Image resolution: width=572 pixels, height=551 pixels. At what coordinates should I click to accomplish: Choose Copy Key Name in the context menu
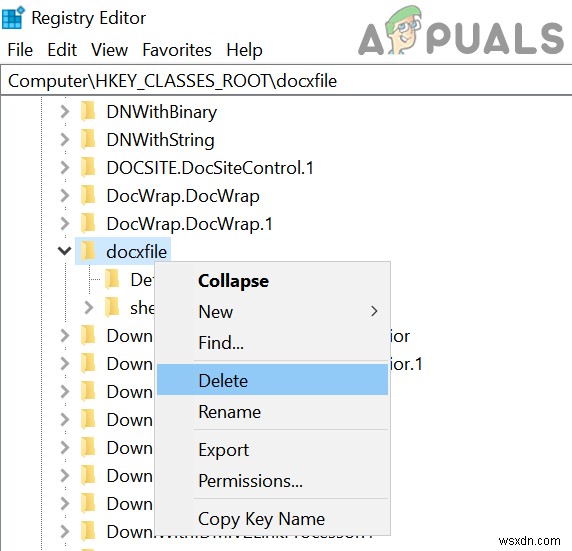pos(273,519)
